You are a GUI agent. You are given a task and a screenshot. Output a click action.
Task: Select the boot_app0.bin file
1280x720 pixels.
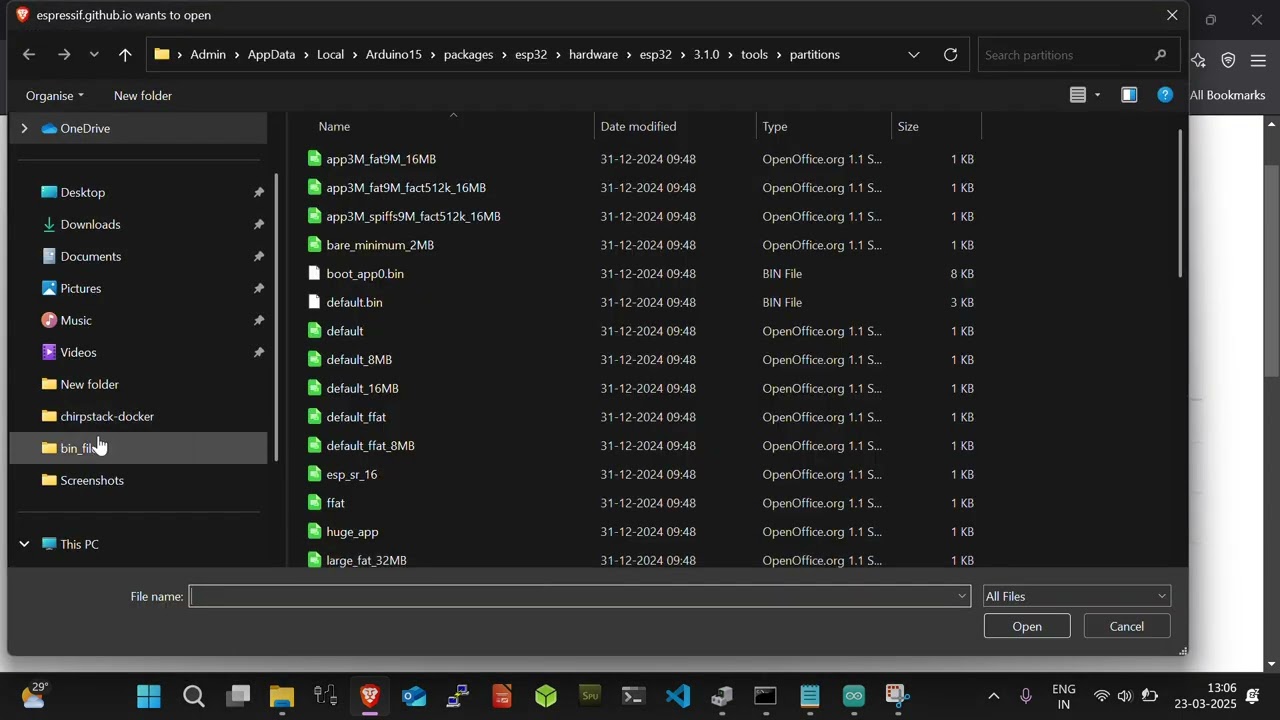click(x=365, y=274)
